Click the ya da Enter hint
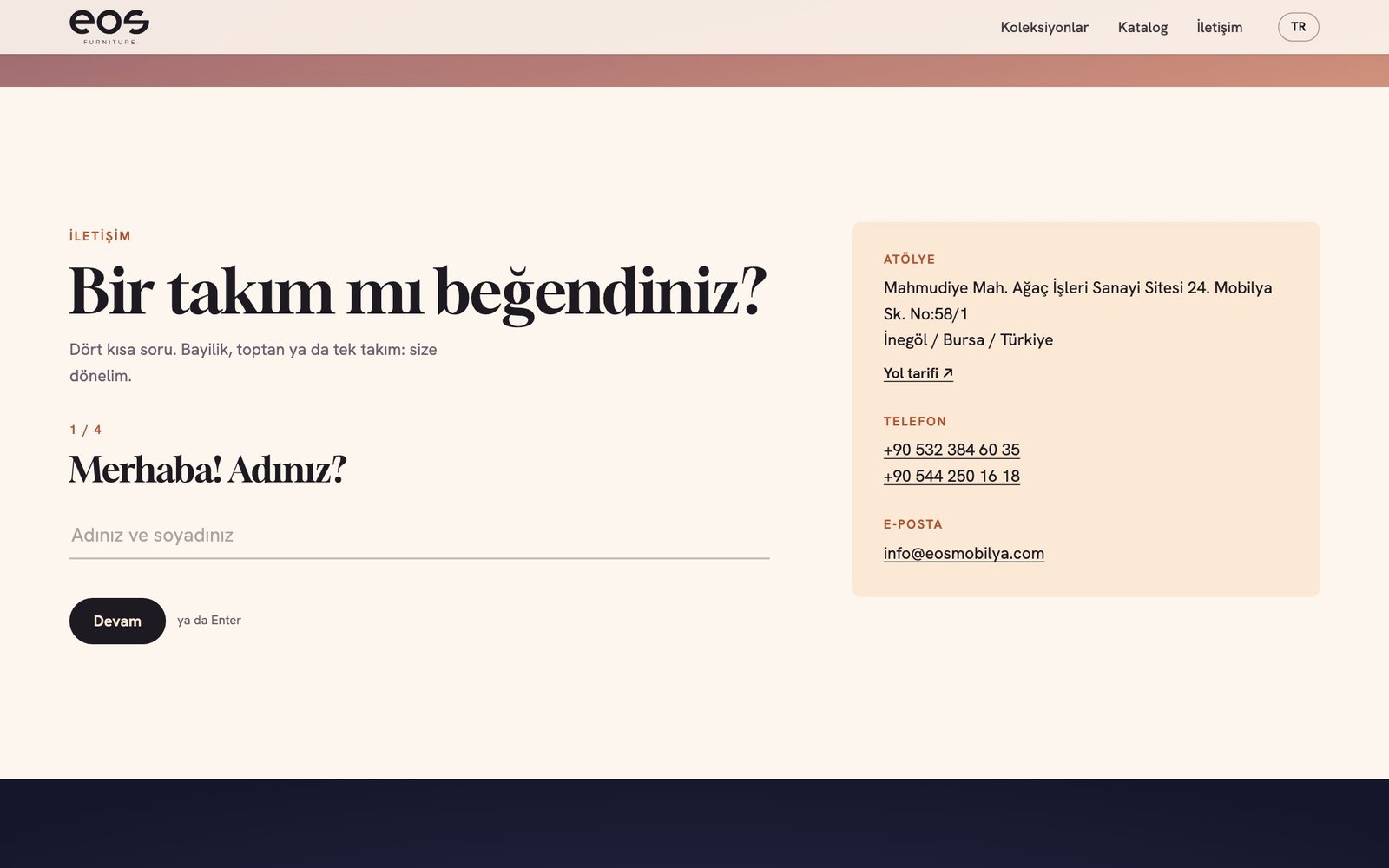 [x=209, y=621]
